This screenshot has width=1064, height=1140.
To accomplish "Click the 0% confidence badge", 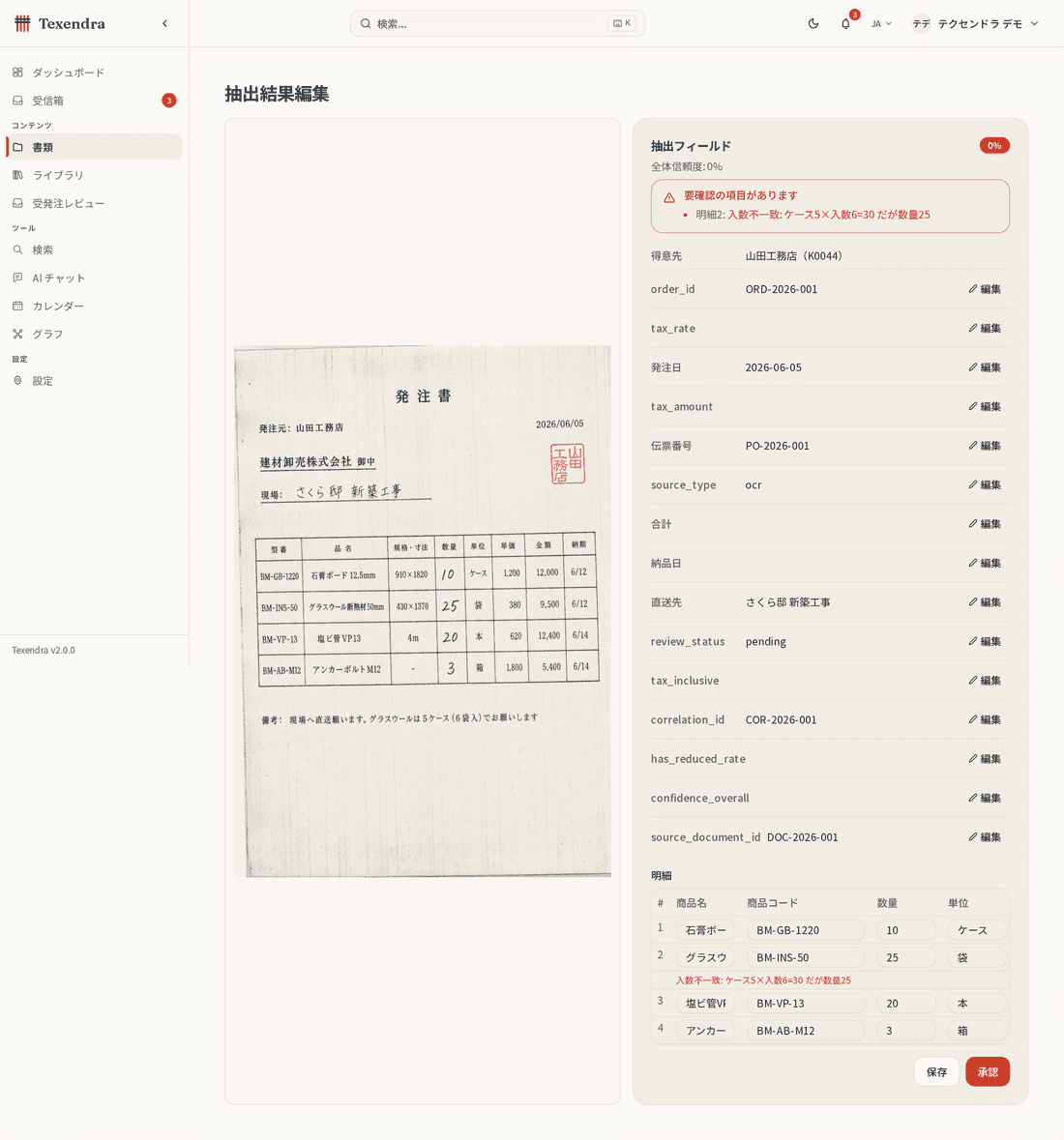I will 994,145.
